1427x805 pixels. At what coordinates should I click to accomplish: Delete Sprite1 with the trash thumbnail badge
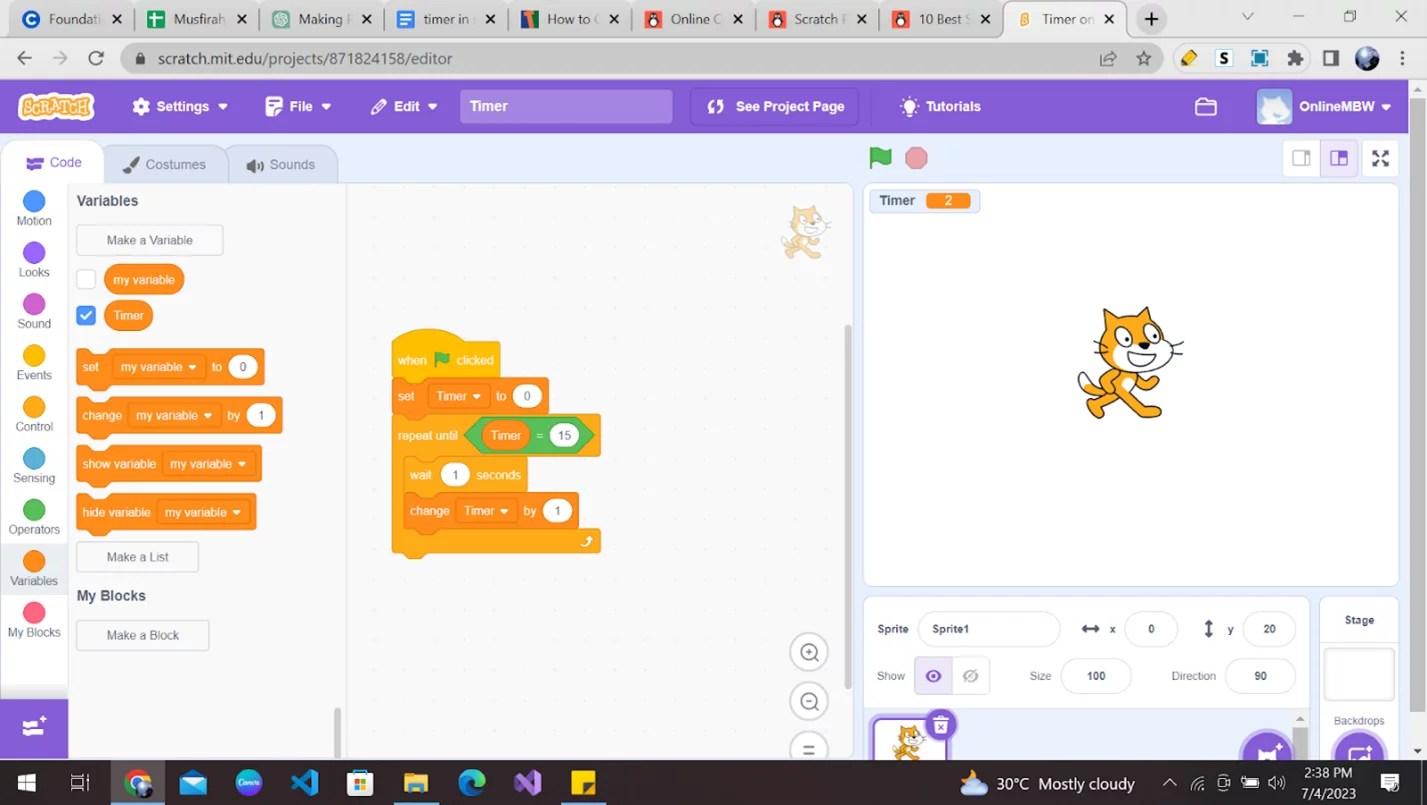pyautogui.click(x=940, y=726)
